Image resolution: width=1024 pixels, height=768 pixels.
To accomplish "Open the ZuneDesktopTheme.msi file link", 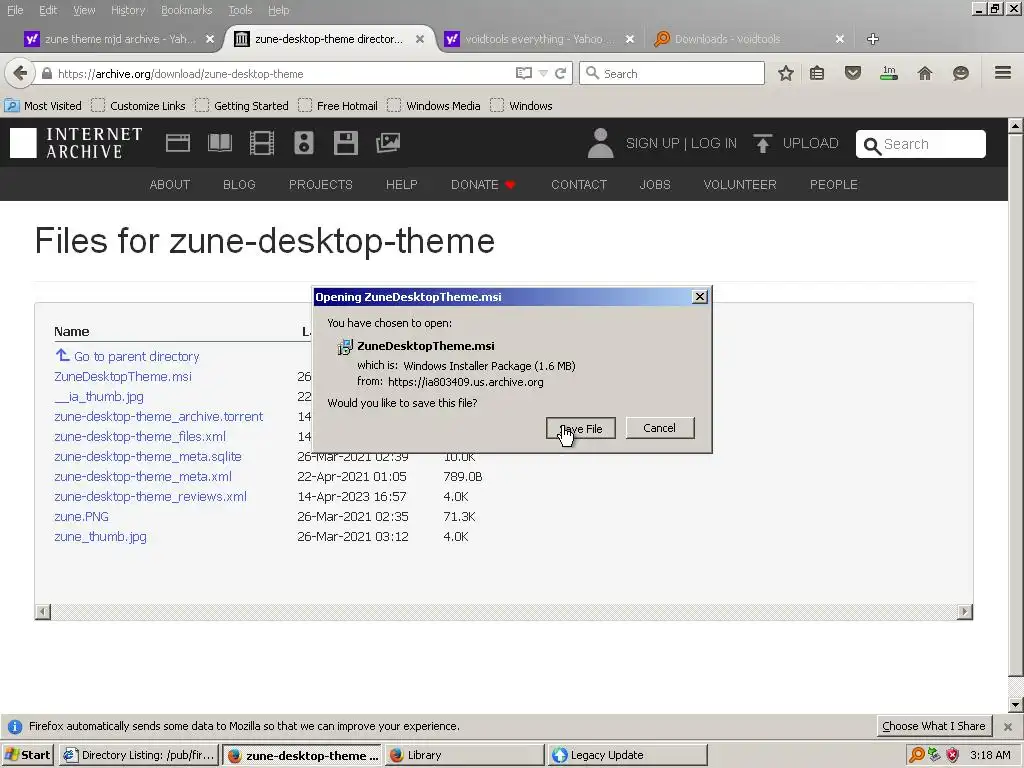I will tap(123, 376).
